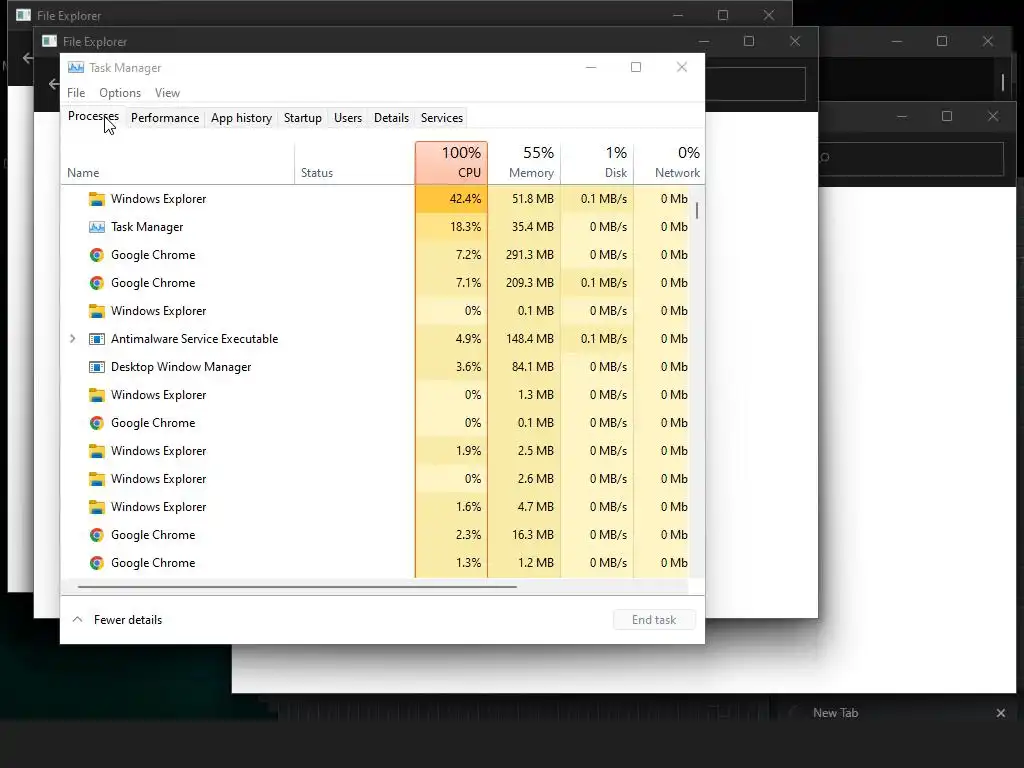Open the Options menu

[x=120, y=93]
